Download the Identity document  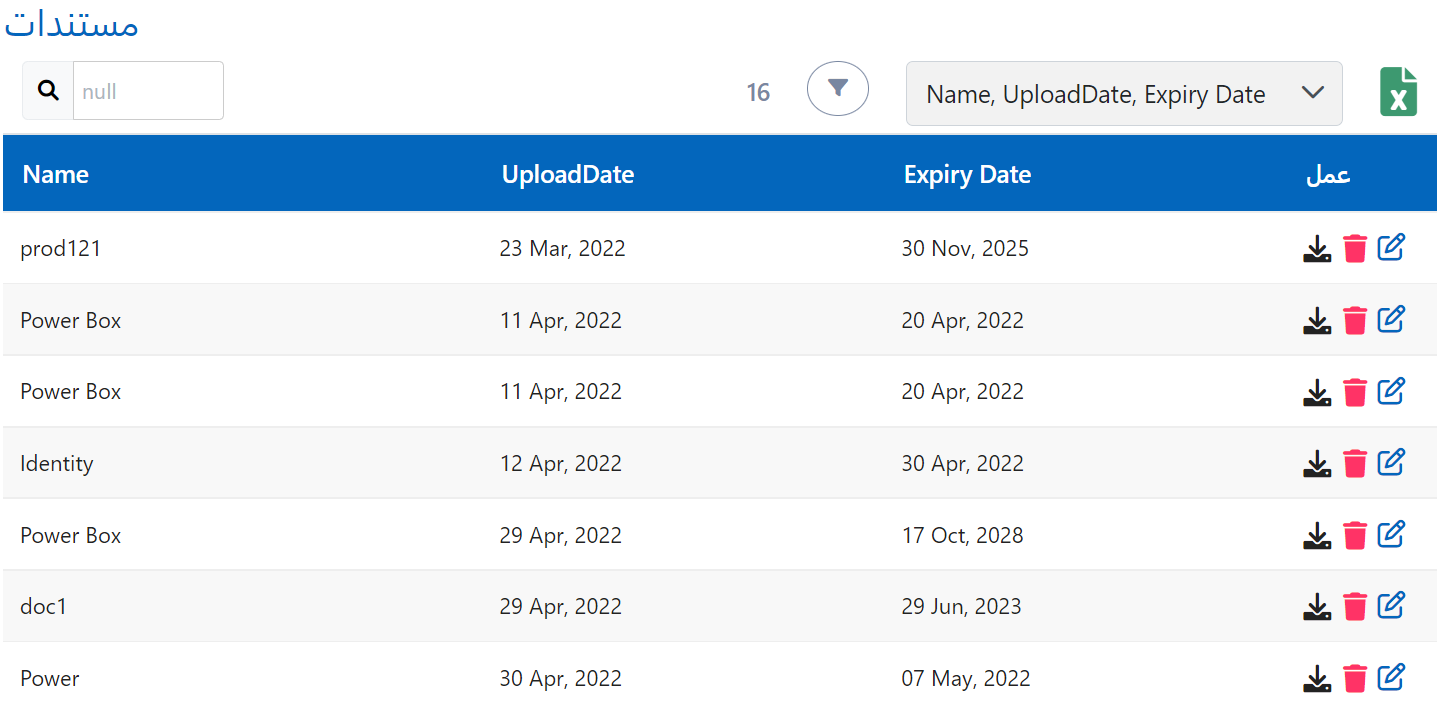pyautogui.click(x=1317, y=464)
